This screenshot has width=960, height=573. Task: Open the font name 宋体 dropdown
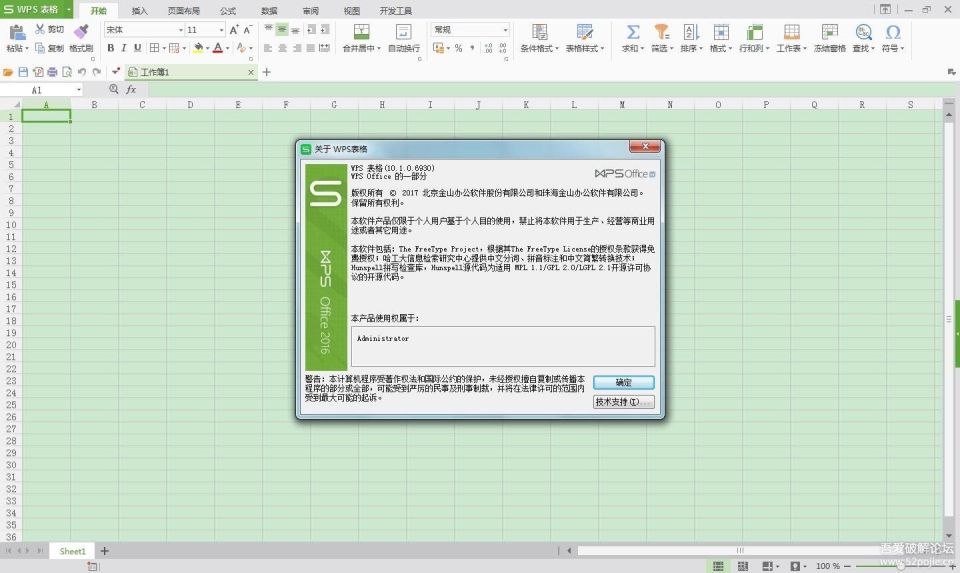click(x=181, y=29)
